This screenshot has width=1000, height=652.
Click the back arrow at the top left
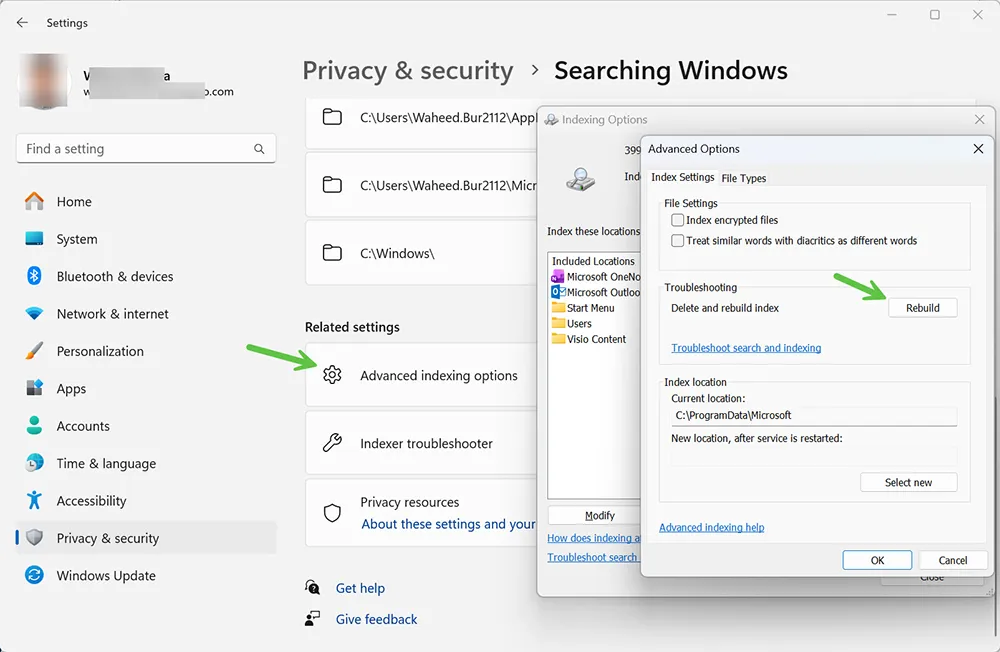click(x=21, y=22)
